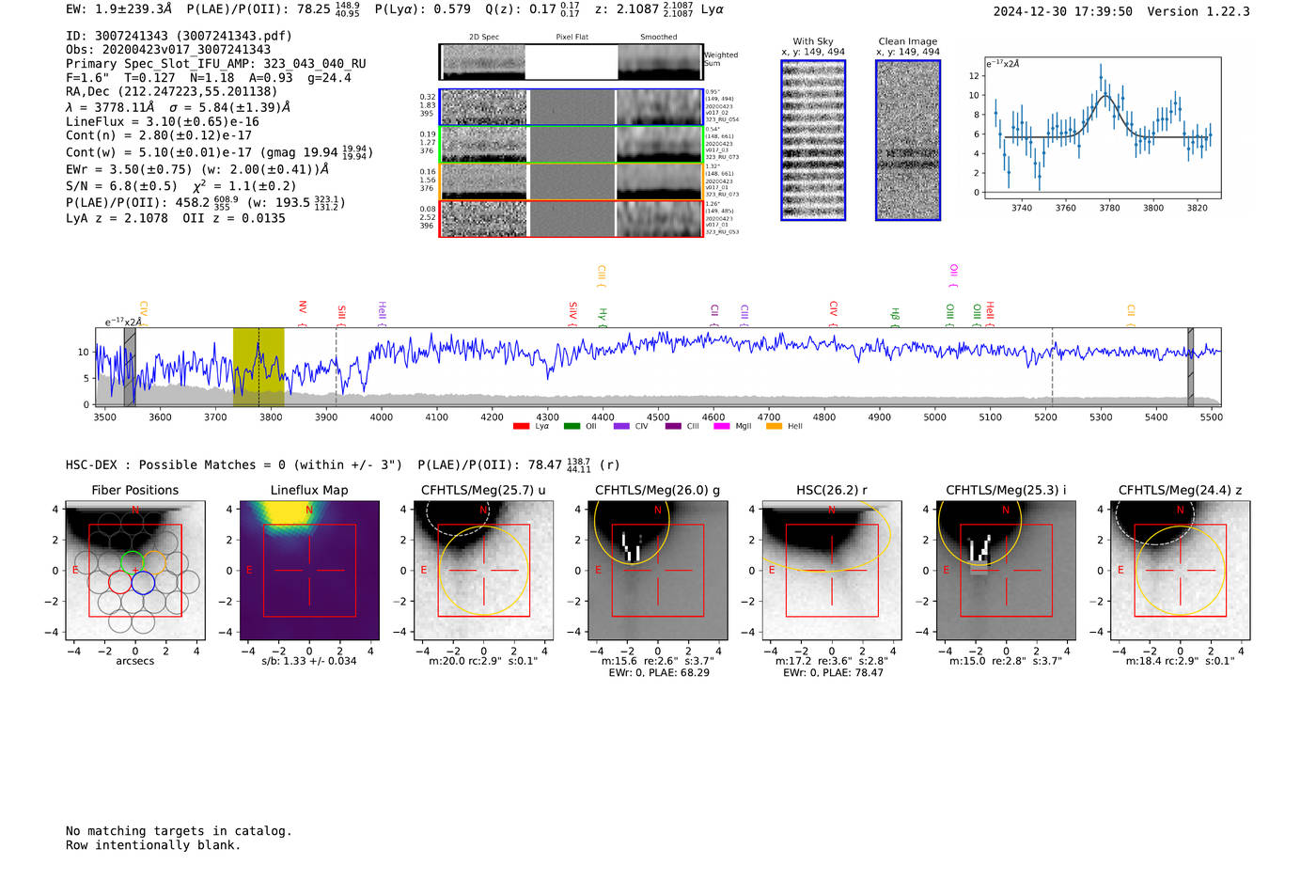Click the green fiber circle in Fiber Positions
1316x896 pixels.
[x=132, y=562]
